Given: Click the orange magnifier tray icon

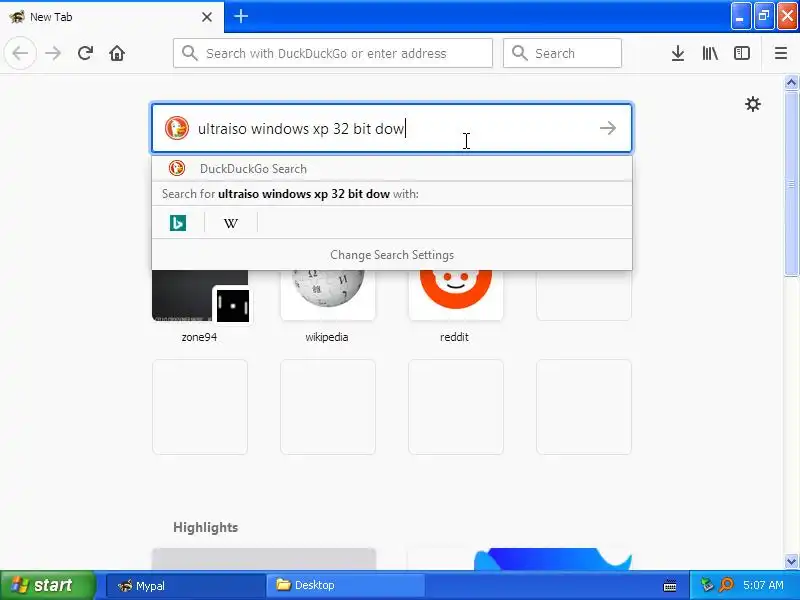Looking at the screenshot, I should pyautogui.click(x=726, y=585).
